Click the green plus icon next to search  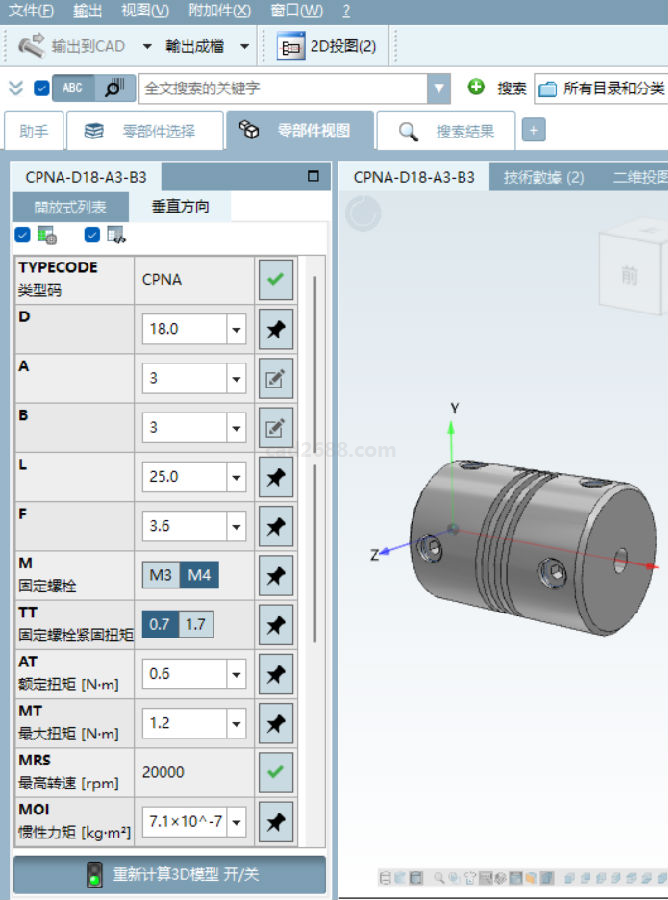click(476, 88)
